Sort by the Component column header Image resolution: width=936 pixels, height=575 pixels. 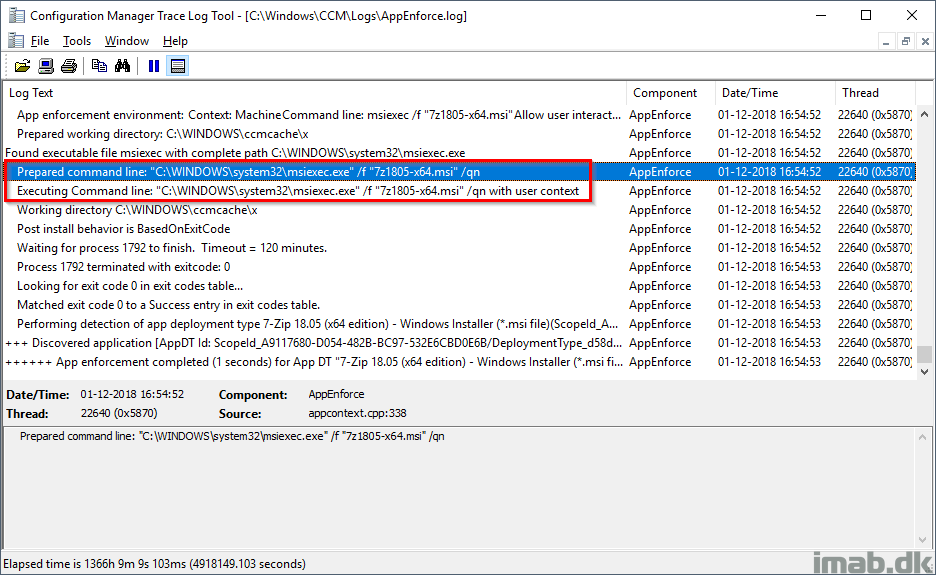pos(670,93)
